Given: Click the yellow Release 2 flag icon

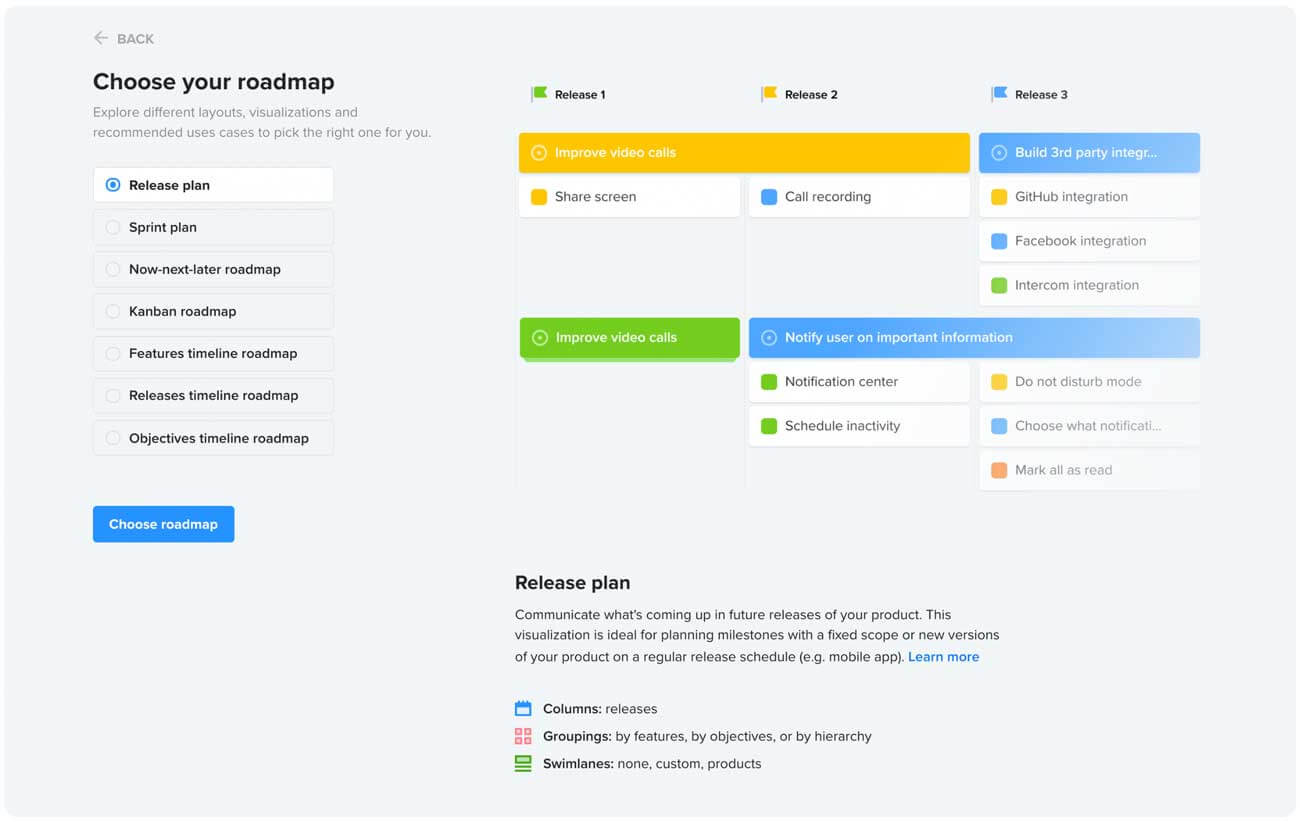Looking at the screenshot, I should click(x=769, y=94).
